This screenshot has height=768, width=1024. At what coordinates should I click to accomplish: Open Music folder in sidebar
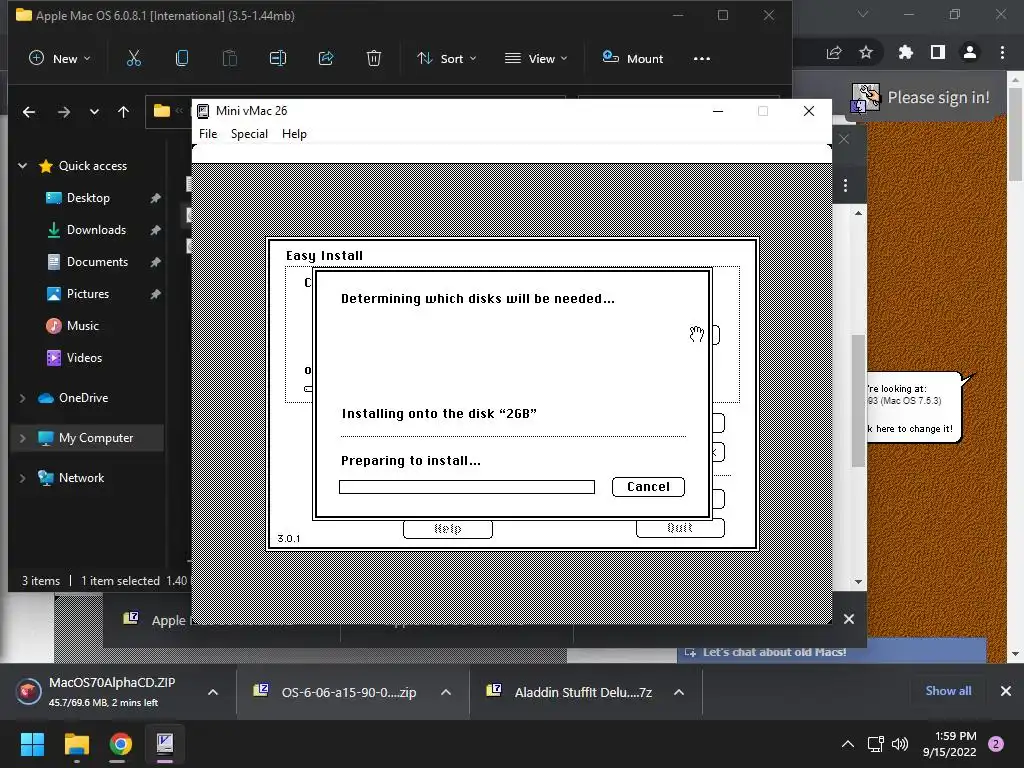click(x=82, y=326)
